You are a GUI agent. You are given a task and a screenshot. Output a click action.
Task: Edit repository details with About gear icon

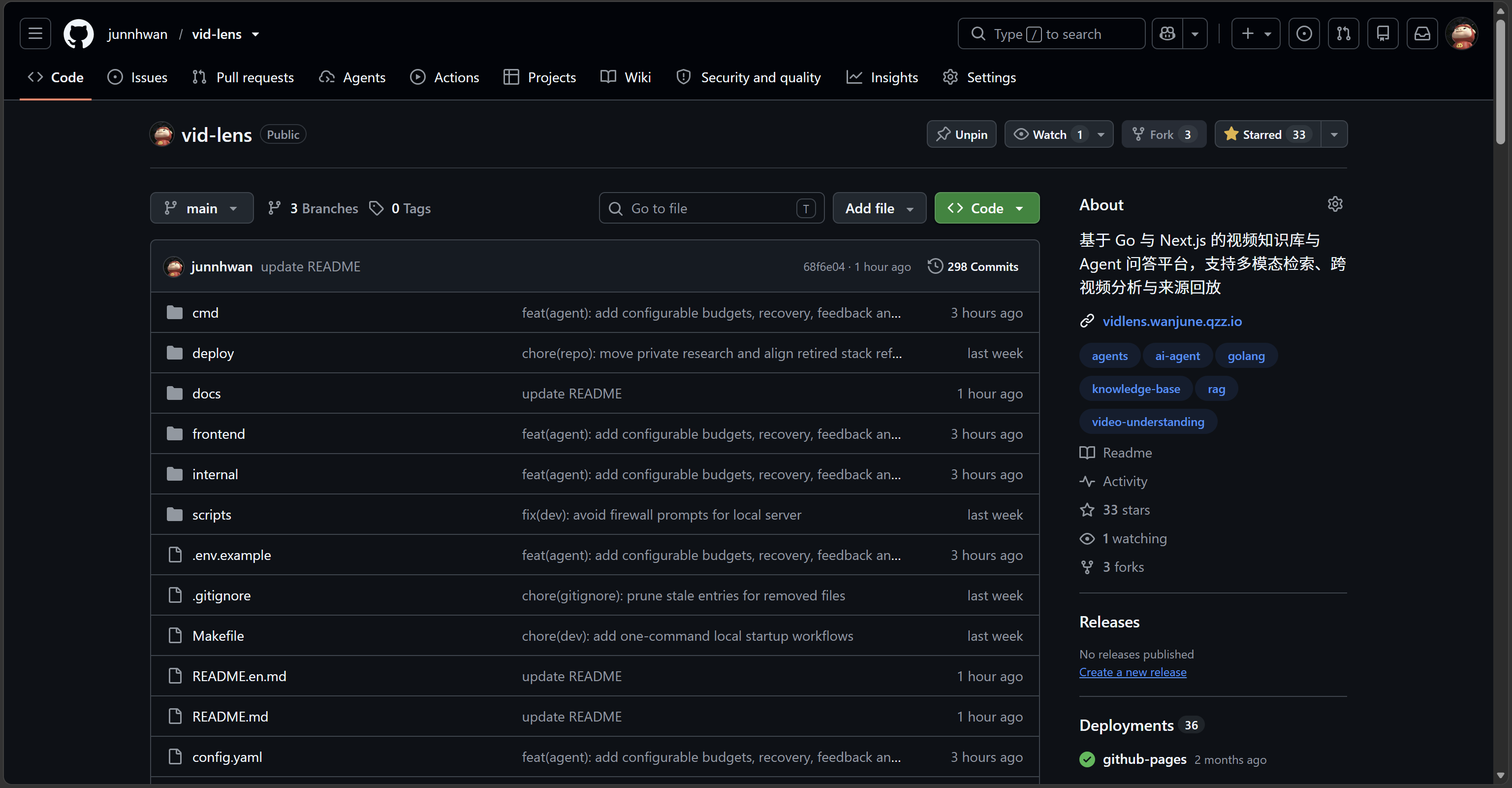click(x=1335, y=204)
